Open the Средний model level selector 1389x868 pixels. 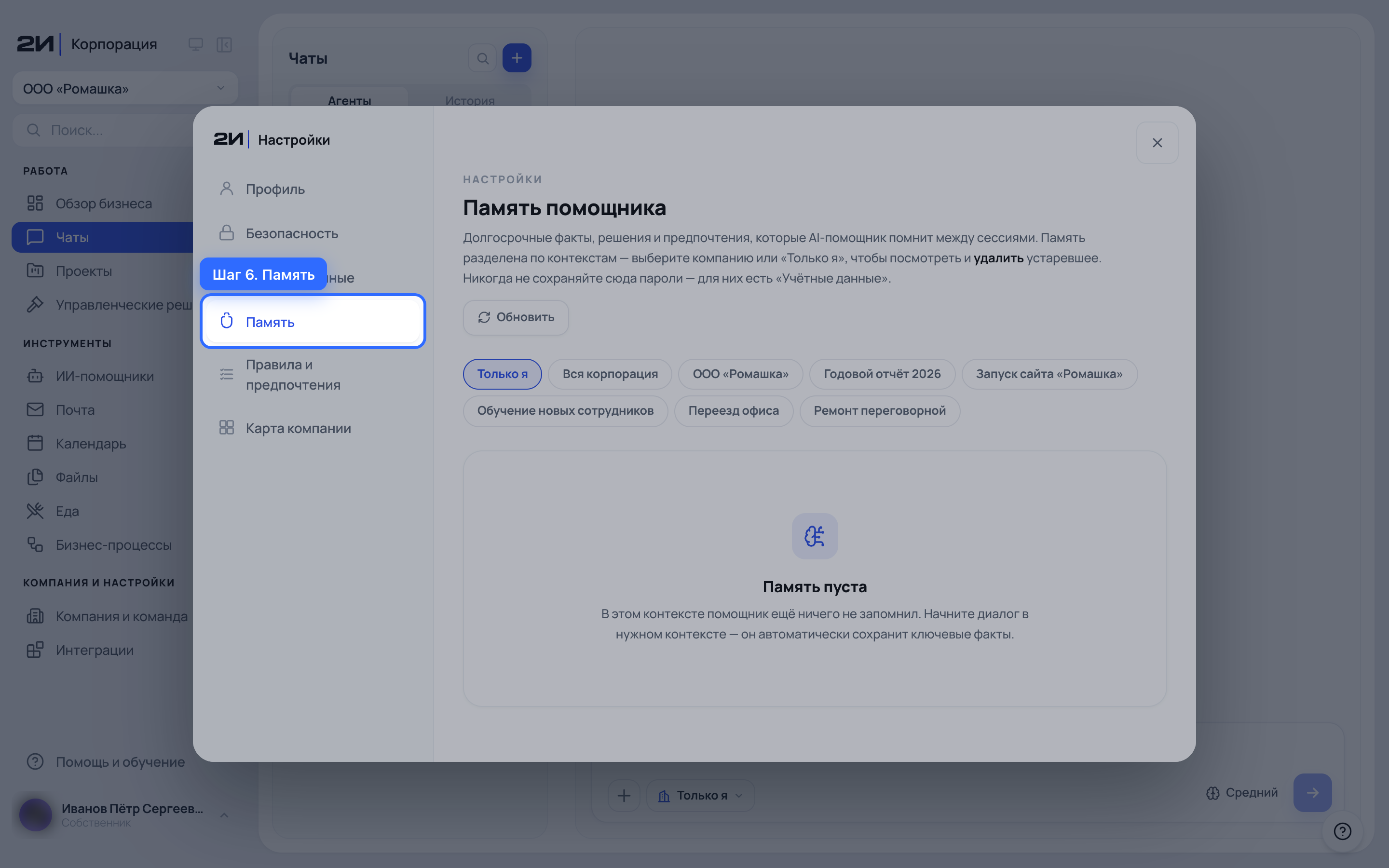coord(1242,793)
